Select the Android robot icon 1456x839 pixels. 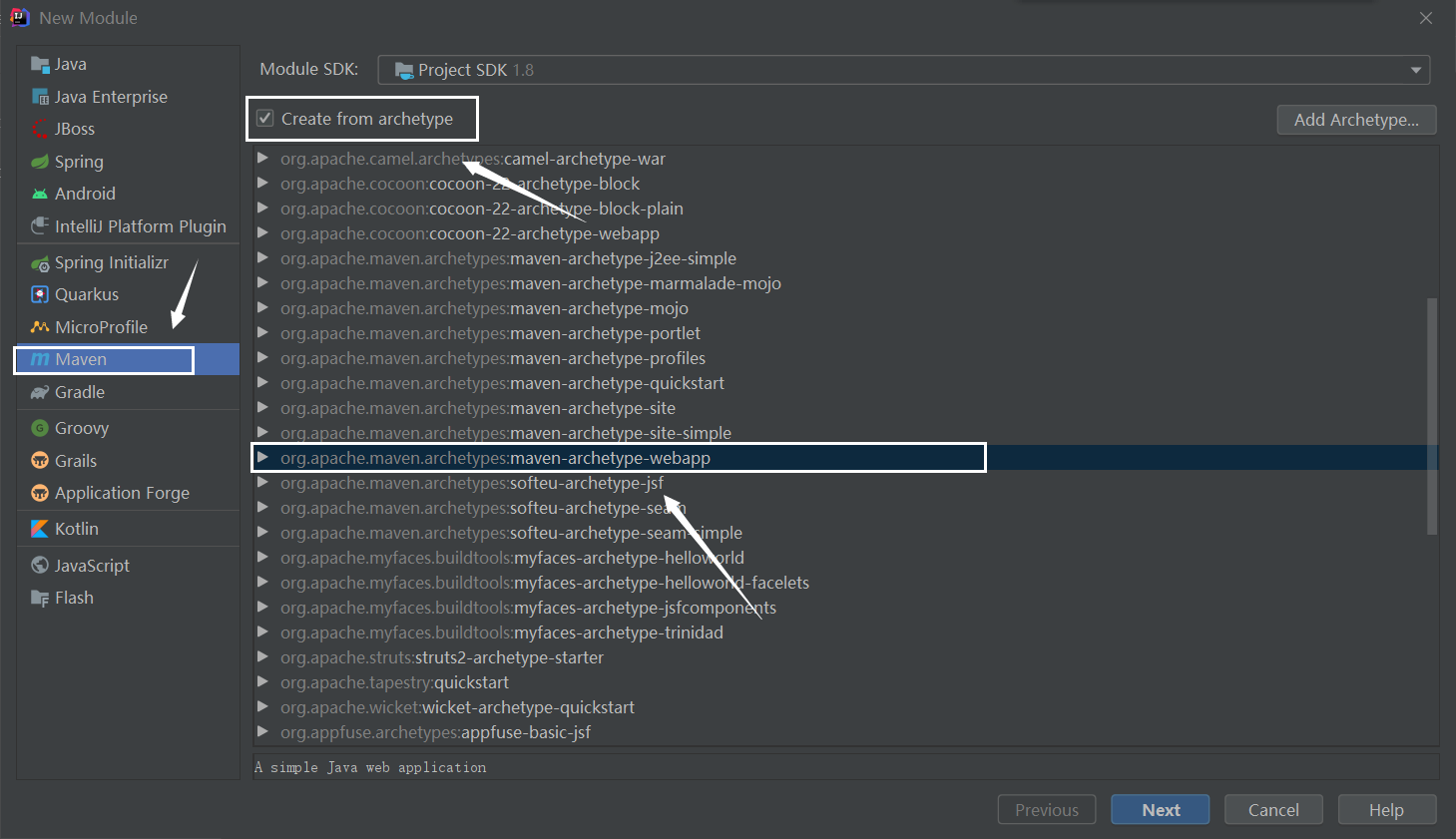(x=40, y=194)
